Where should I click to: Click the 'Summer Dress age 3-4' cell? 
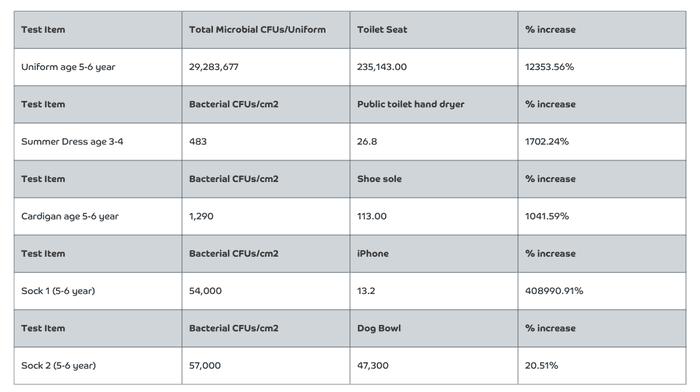(98, 142)
